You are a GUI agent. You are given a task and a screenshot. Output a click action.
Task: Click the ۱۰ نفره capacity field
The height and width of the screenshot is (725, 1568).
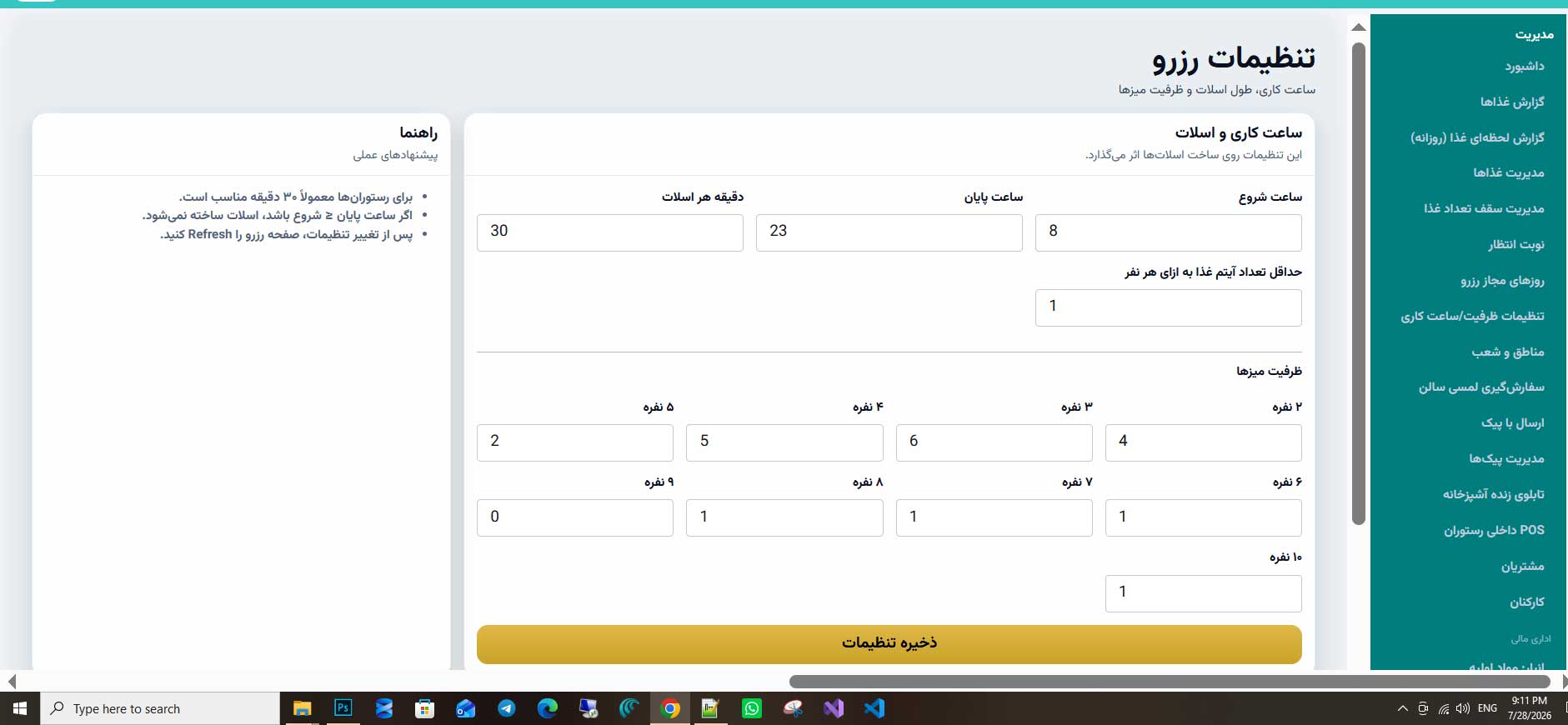click(x=1203, y=593)
